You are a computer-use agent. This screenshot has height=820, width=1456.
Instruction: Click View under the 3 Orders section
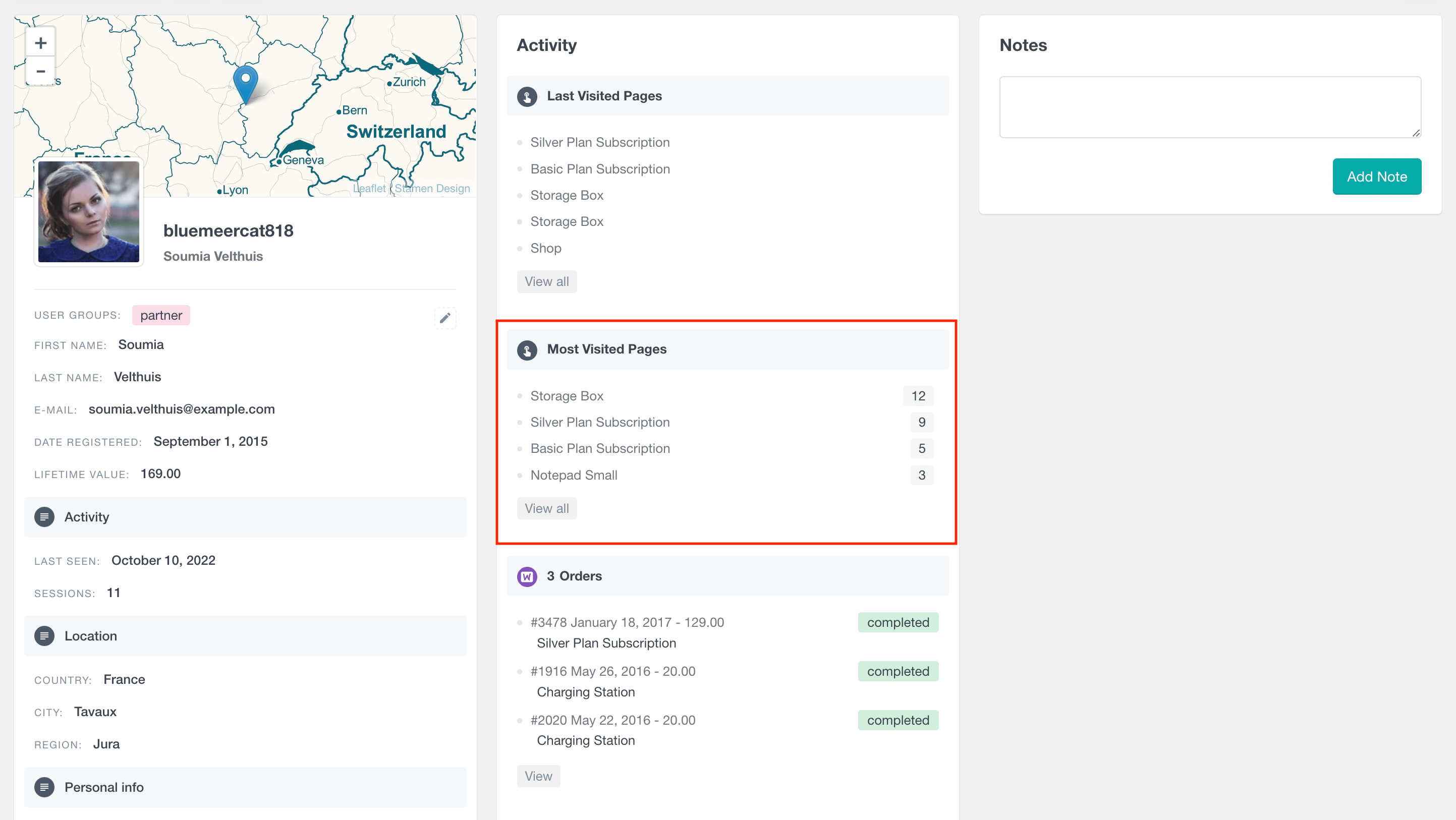[x=539, y=775]
